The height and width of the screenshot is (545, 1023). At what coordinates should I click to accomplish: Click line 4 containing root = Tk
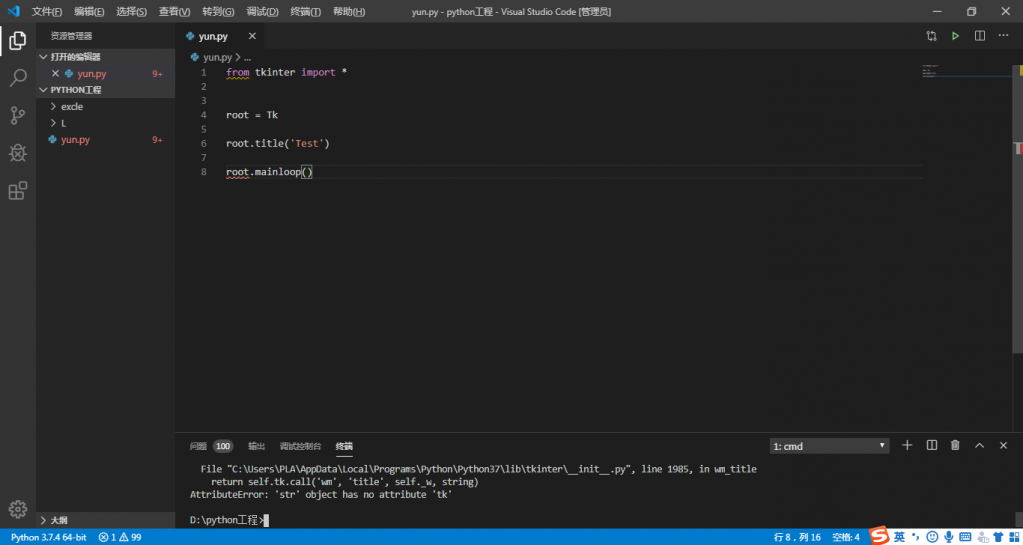(252, 115)
